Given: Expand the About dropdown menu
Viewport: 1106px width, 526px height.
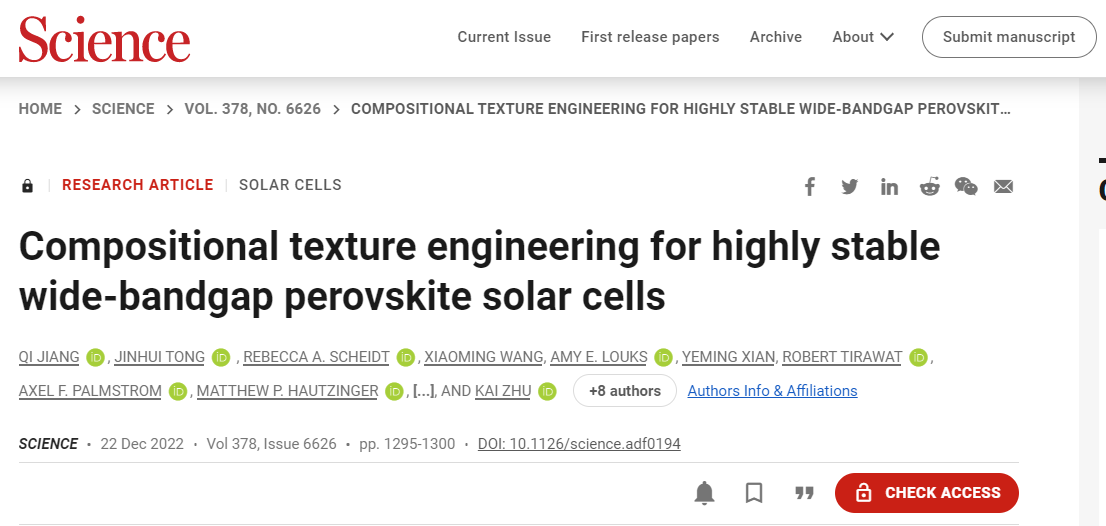Looking at the screenshot, I should [863, 37].
